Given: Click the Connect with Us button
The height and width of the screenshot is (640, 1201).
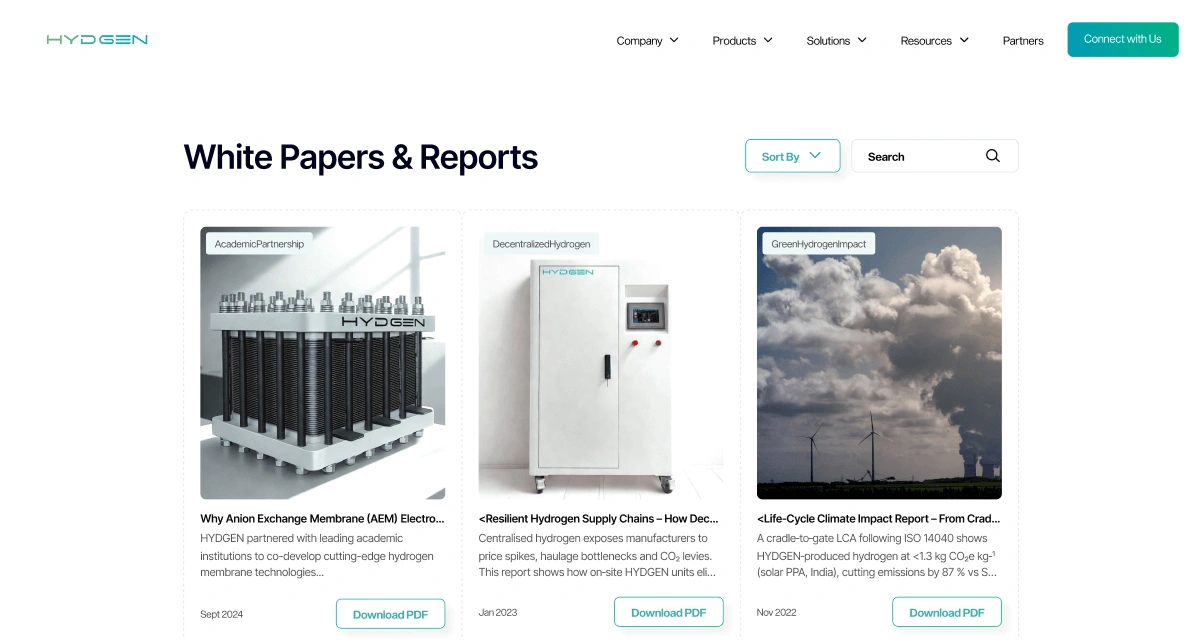Looking at the screenshot, I should pos(1123,39).
